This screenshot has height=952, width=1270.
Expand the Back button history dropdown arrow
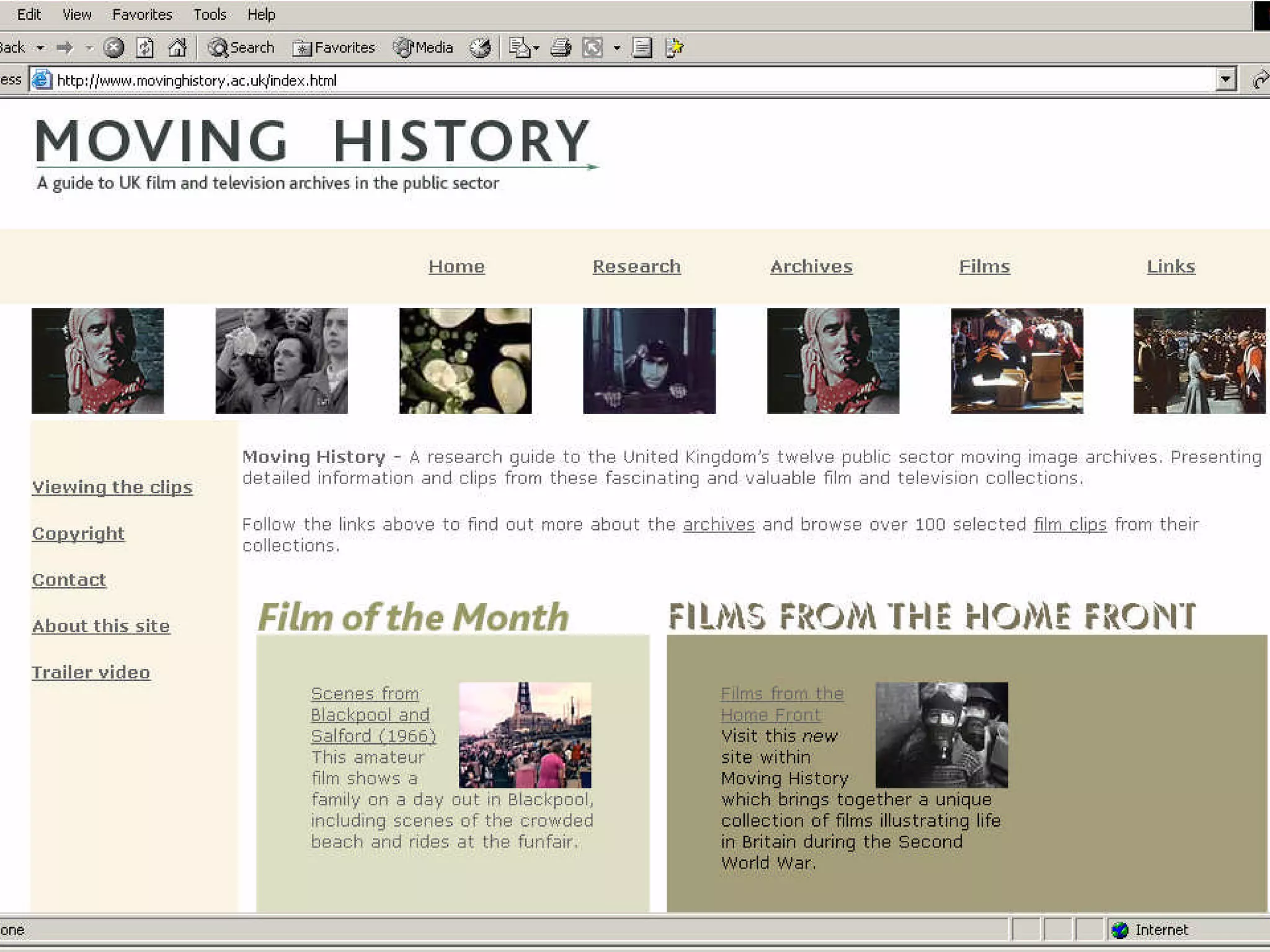point(40,48)
